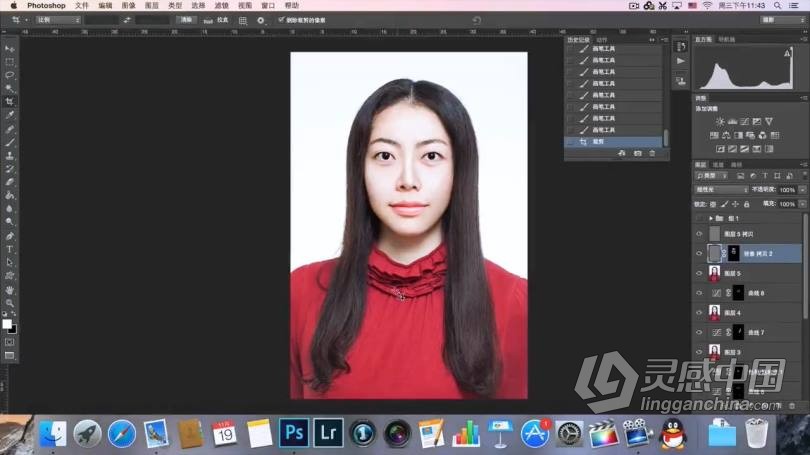Image resolution: width=810 pixels, height=455 pixels.
Task: Select the Move tool in toolbar
Action: [10, 49]
